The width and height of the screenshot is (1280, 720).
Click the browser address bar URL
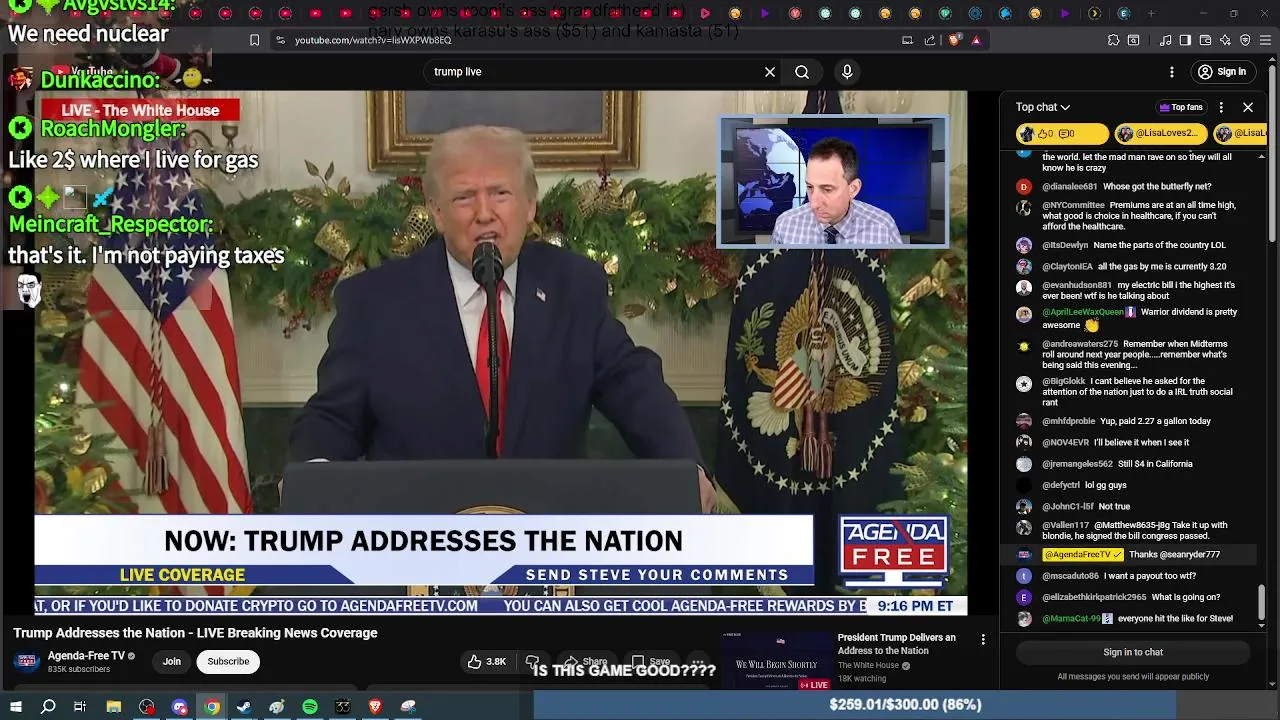click(x=373, y=40)
